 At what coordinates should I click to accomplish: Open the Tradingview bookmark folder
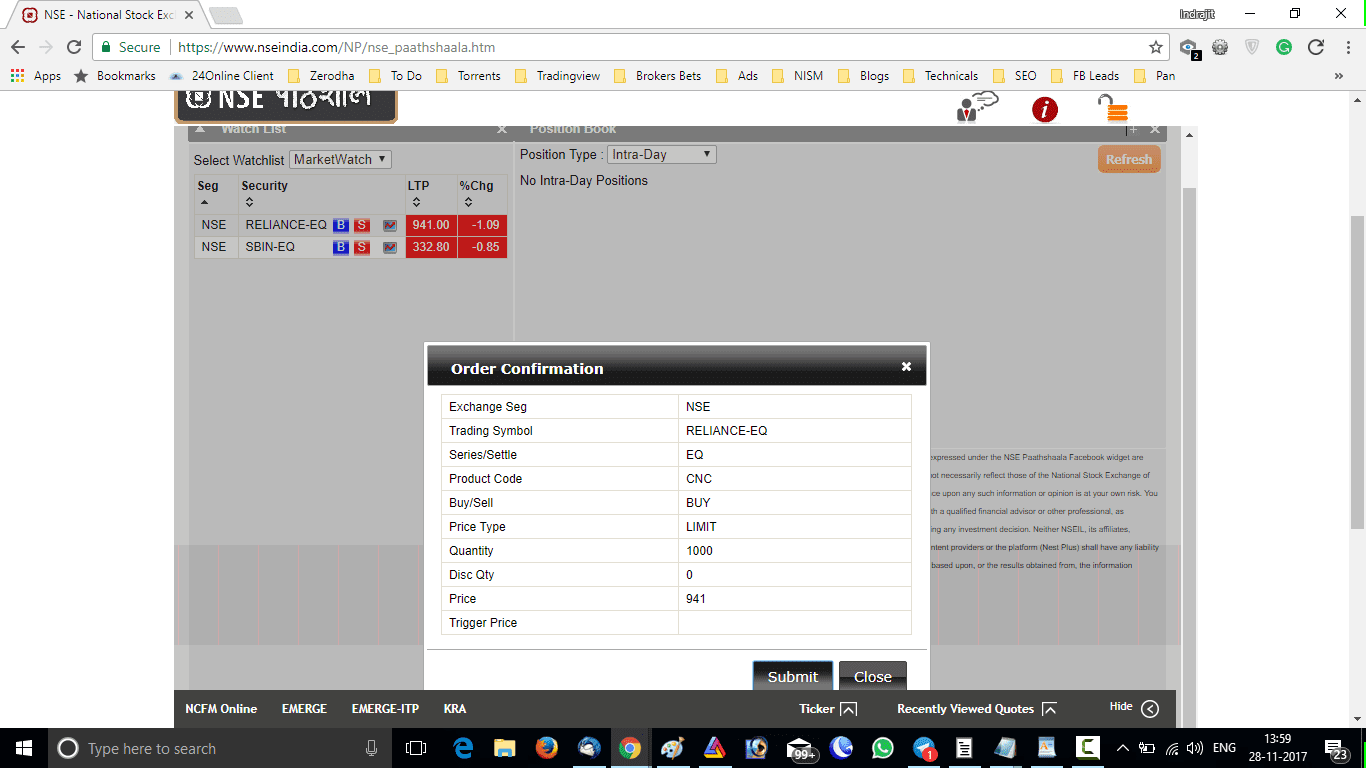[558, 75]
